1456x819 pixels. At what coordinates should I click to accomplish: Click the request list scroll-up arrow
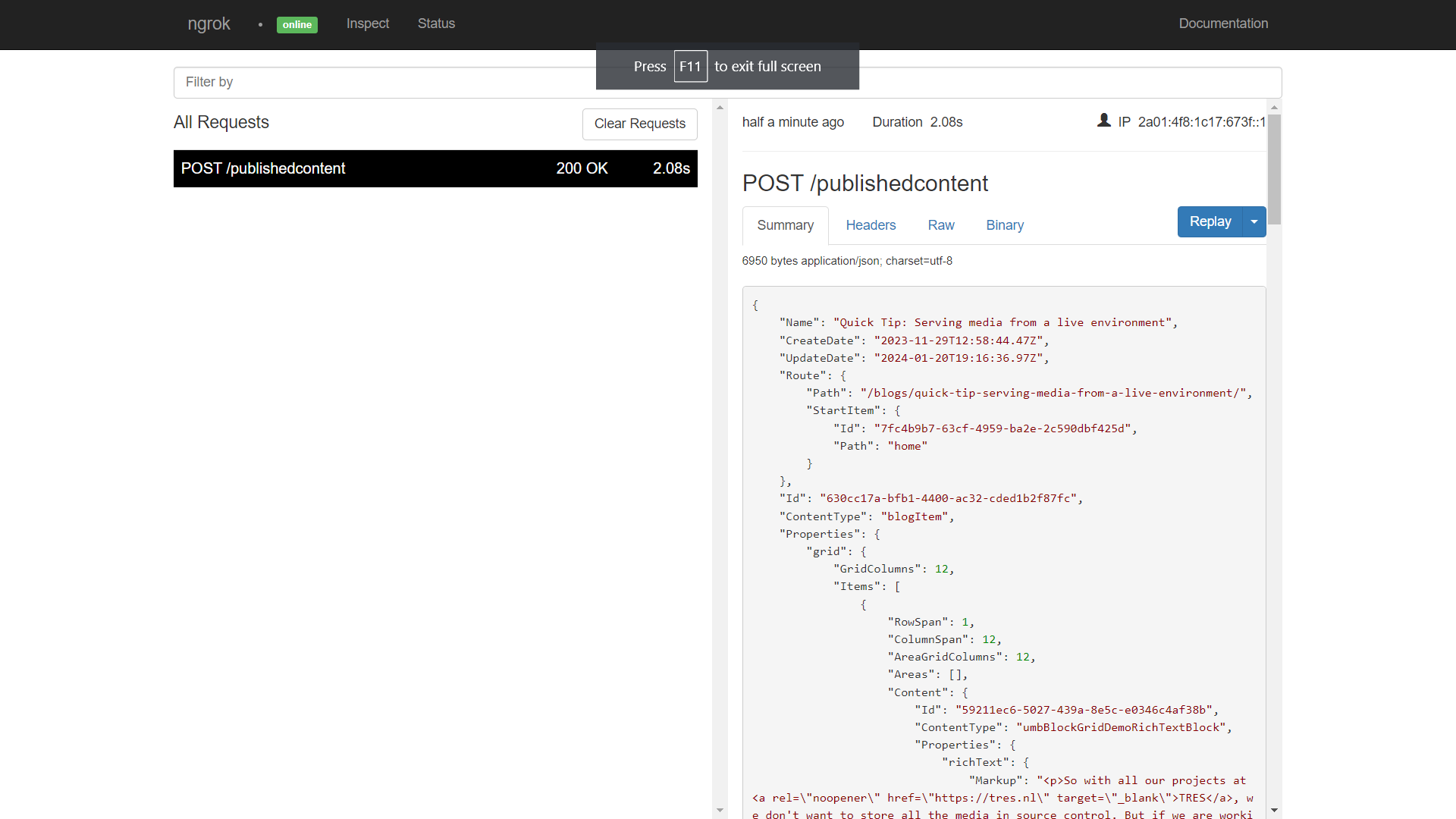point(720,107)
